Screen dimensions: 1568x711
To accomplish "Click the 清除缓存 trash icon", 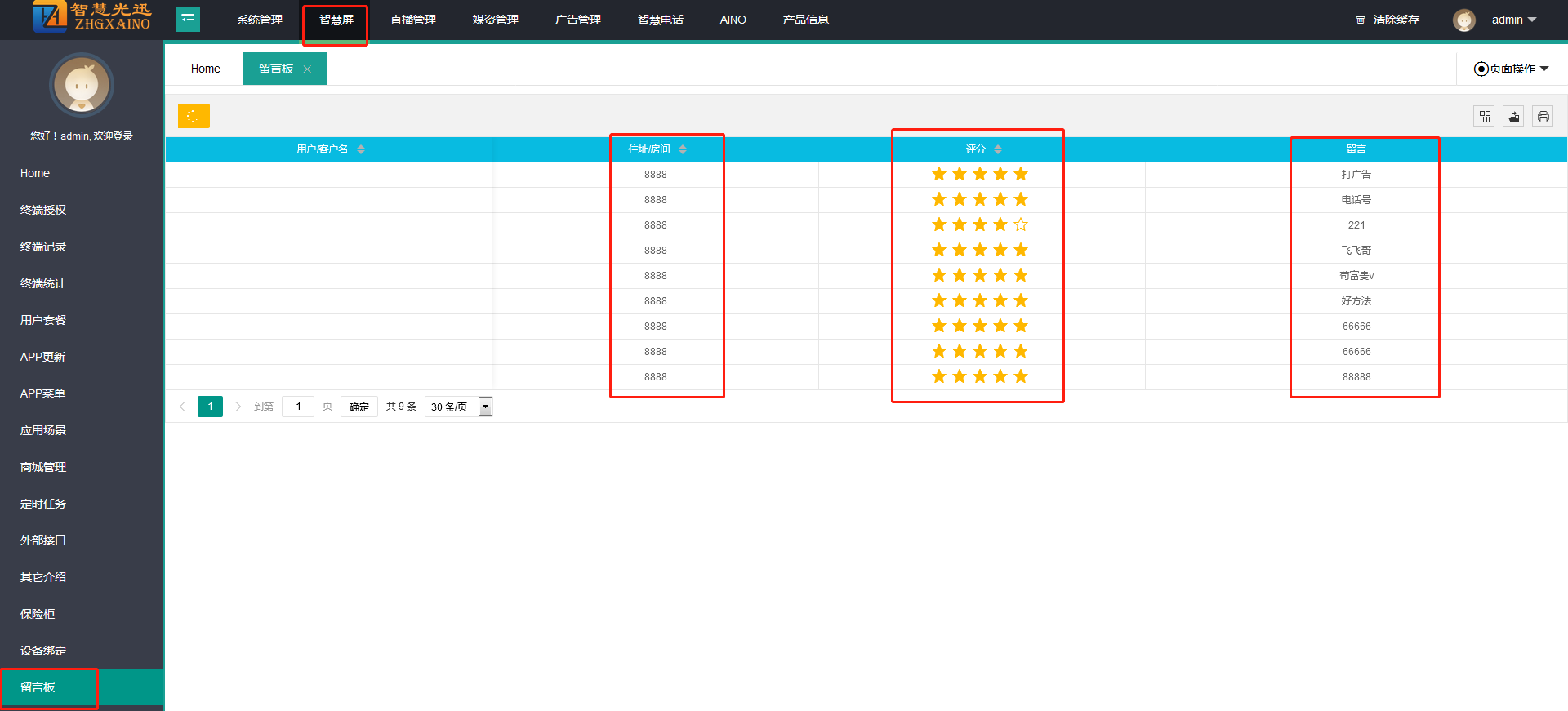I will (1360, 20).
